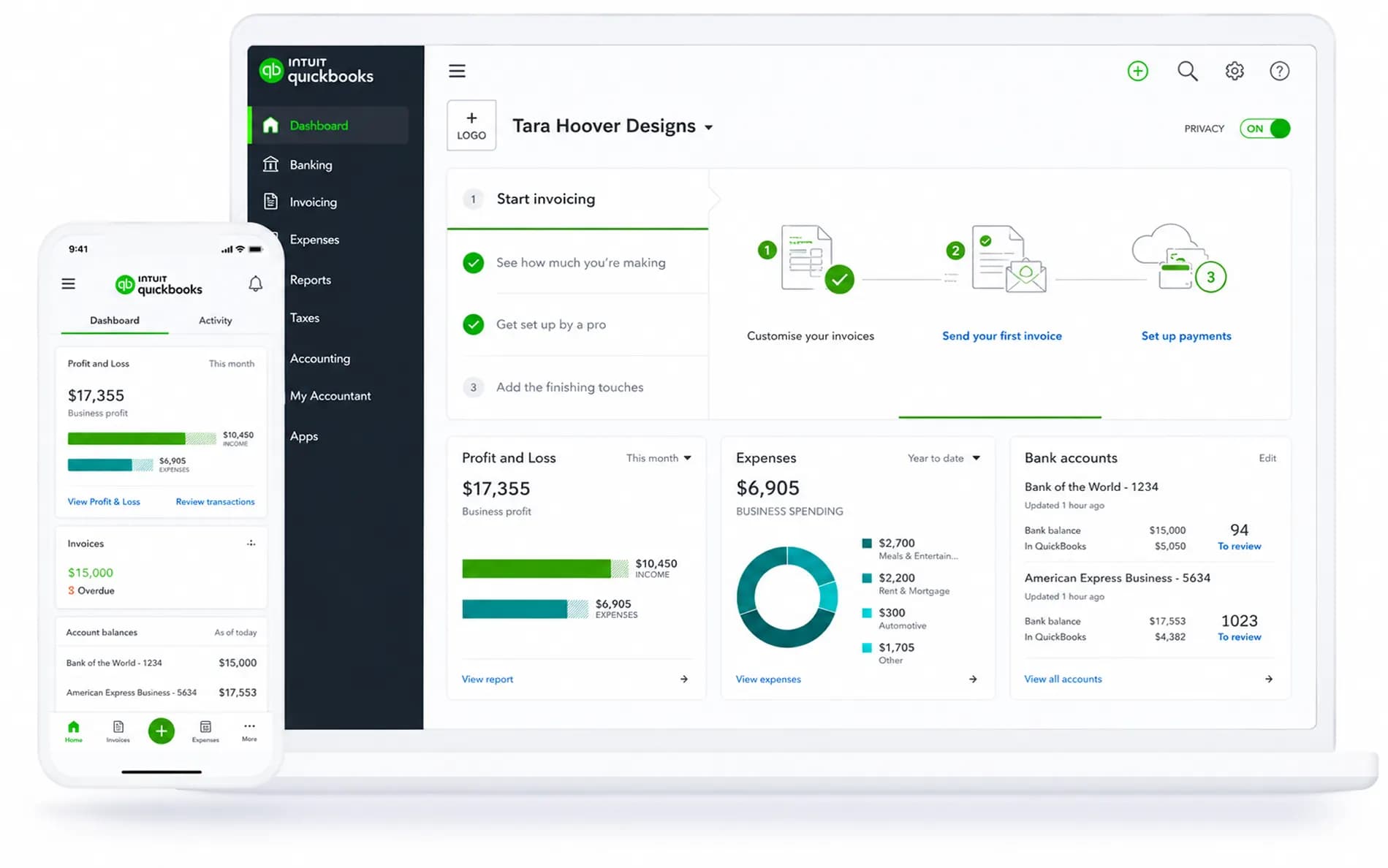Click the checkmark for Get set up by a pro
The image size is (1388, 868).
pos(474,324)
